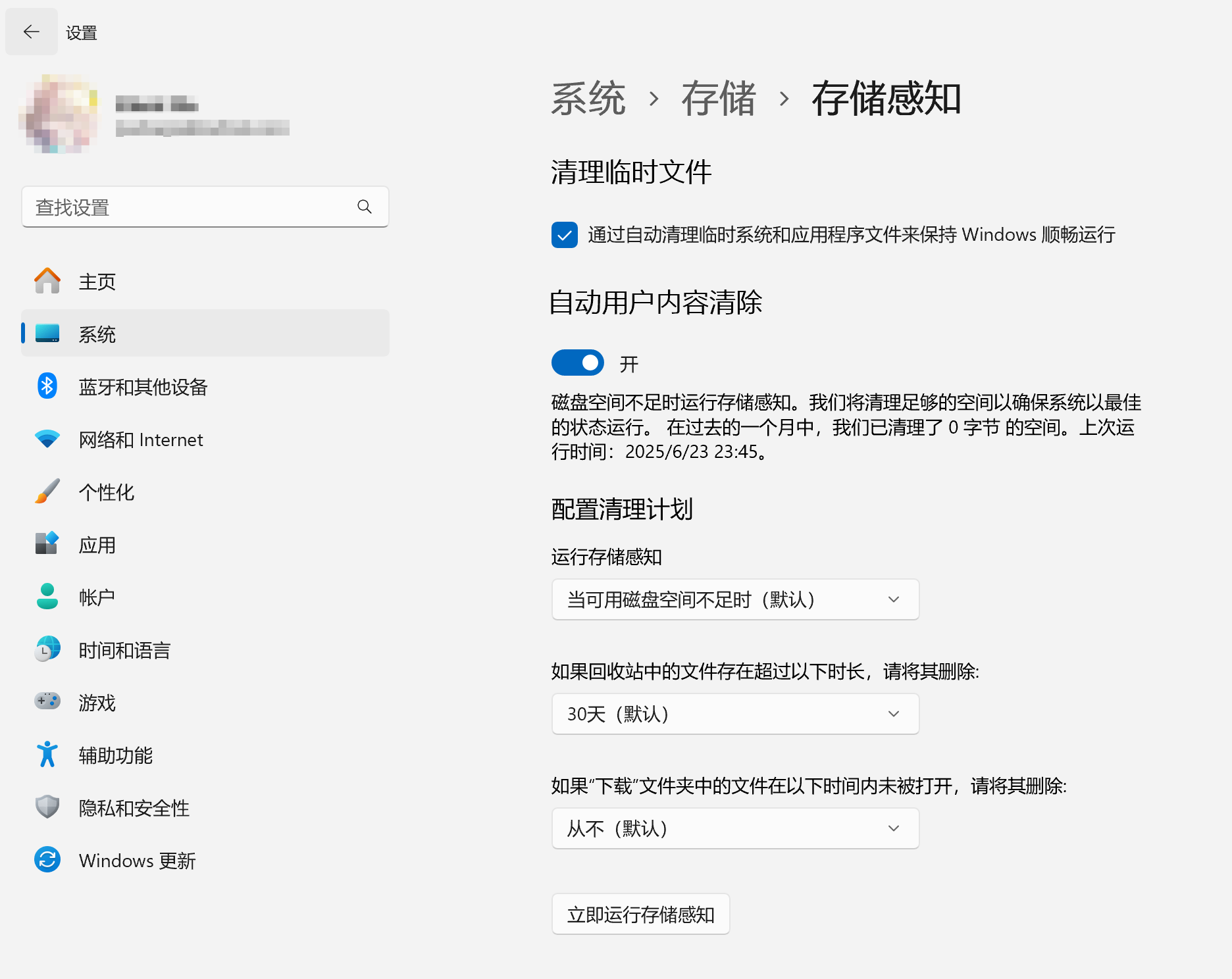Open 帐户 settings
Viewport: 1232px width, 979px height.
point(205,597)
